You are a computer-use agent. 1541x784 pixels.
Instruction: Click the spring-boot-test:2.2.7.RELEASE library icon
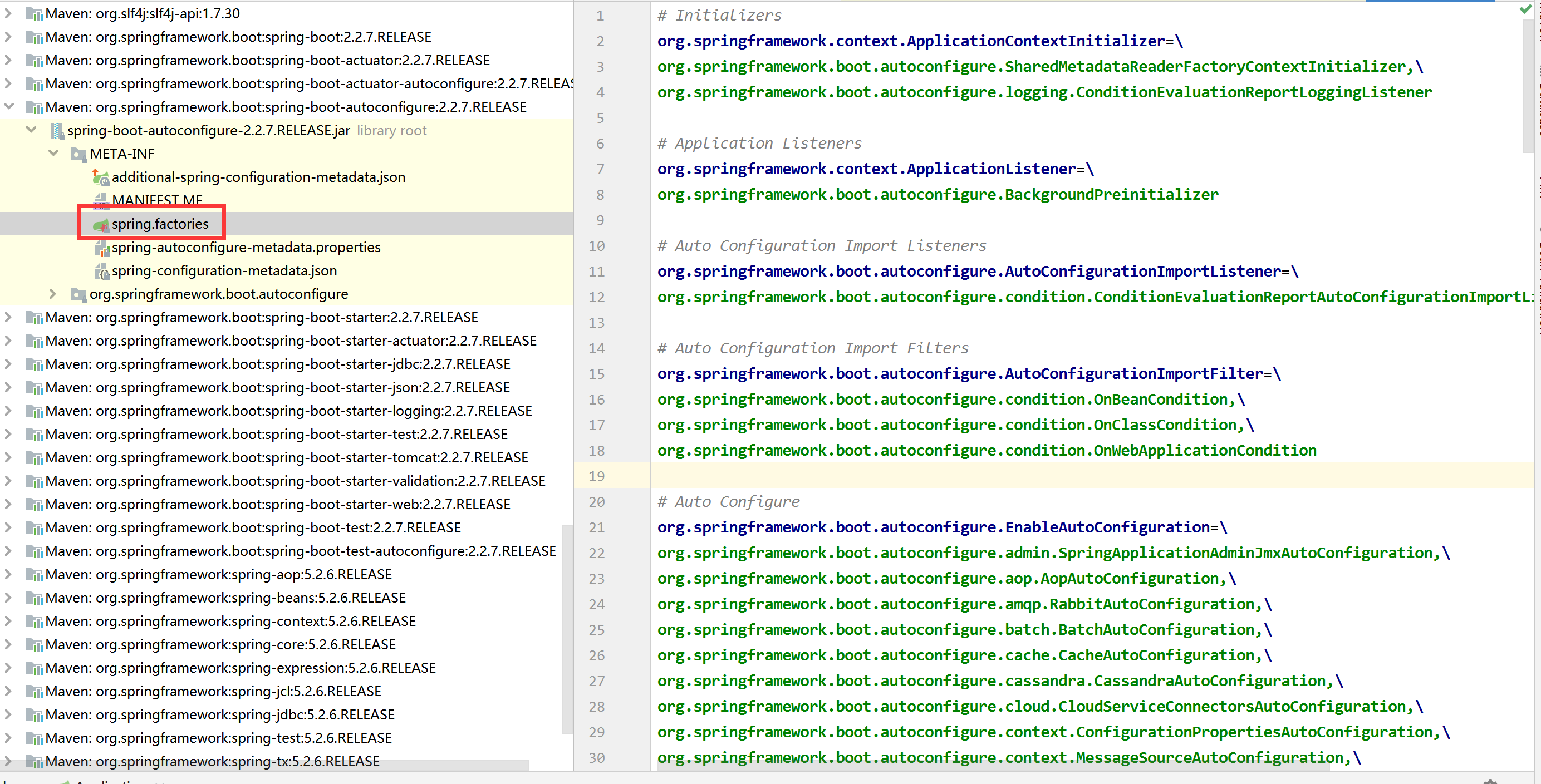click(35, 528)
